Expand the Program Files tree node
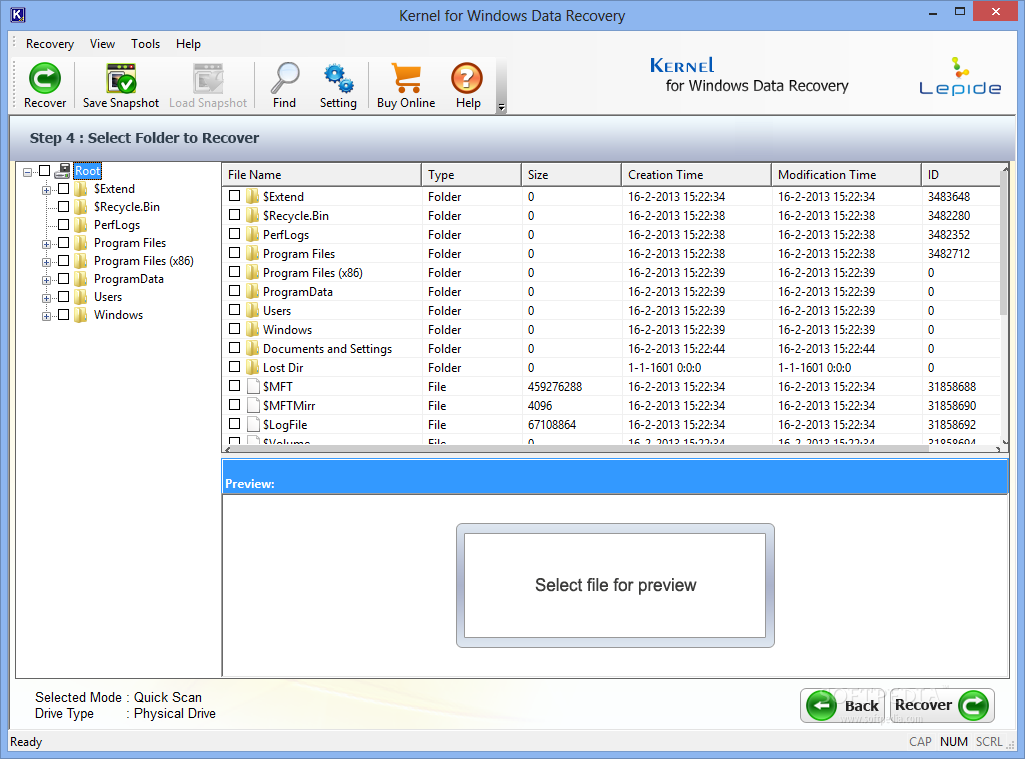1025x759 pixels. 46,245
